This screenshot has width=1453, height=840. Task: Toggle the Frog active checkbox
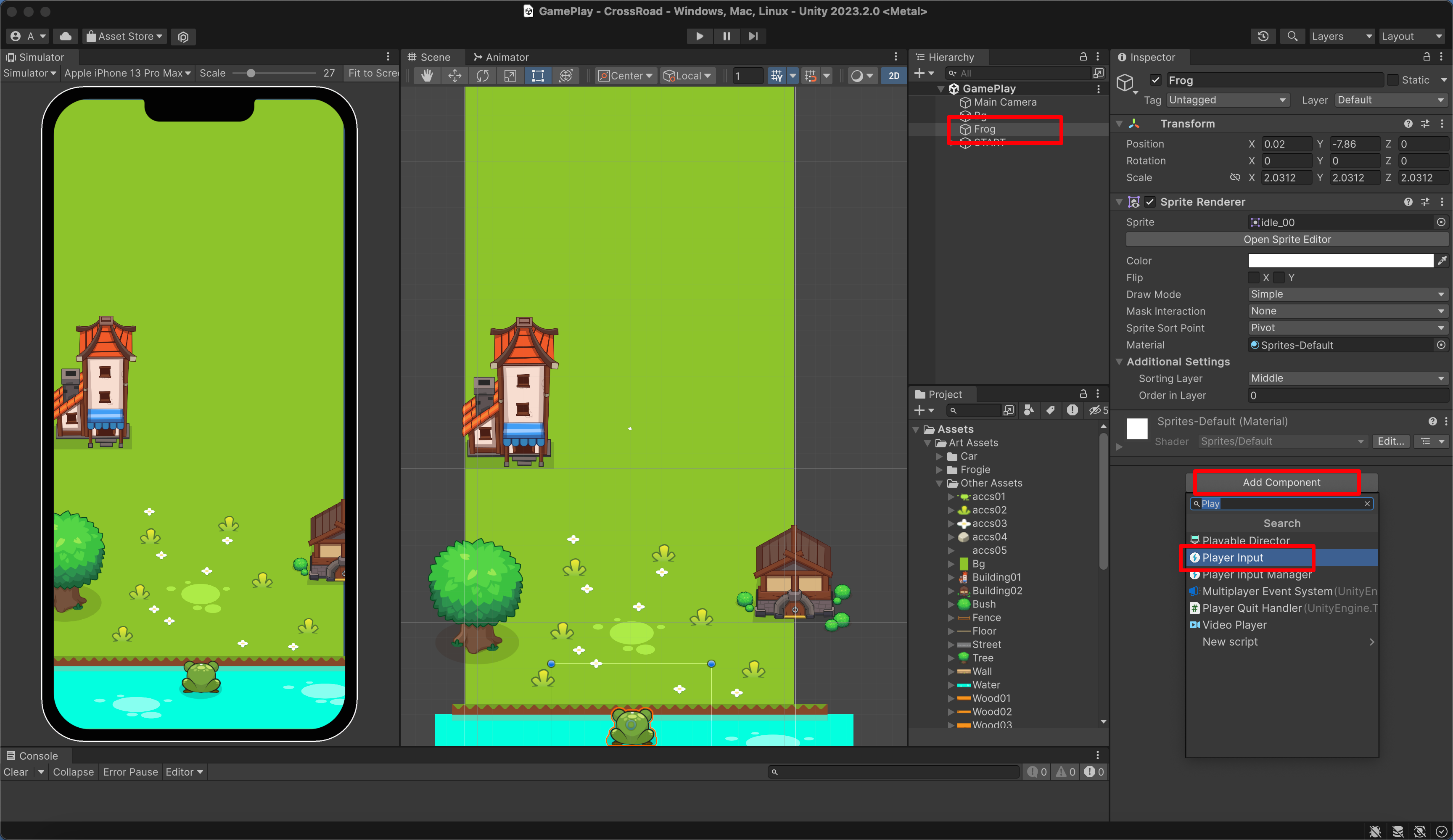(1155, 80)
